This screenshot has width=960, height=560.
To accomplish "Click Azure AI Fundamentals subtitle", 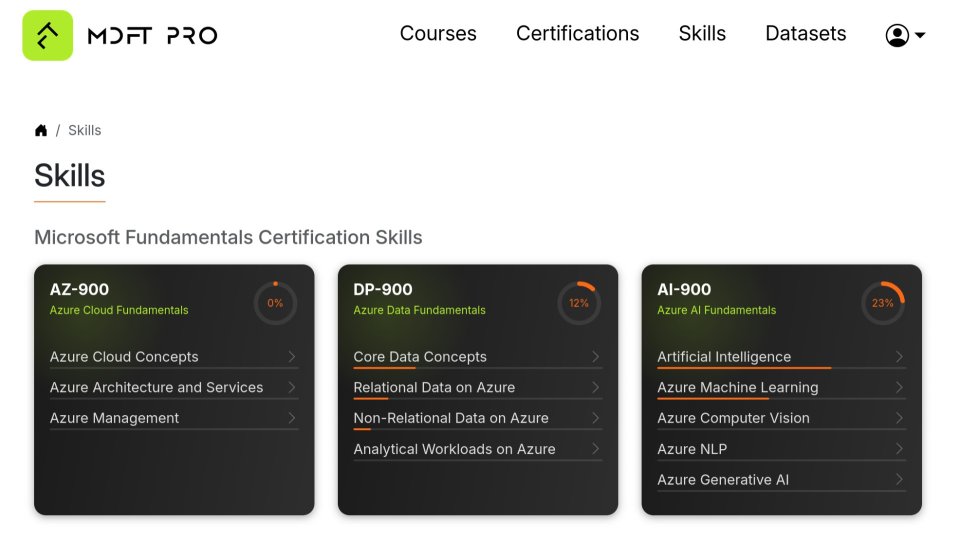I will tap(716, 310).
